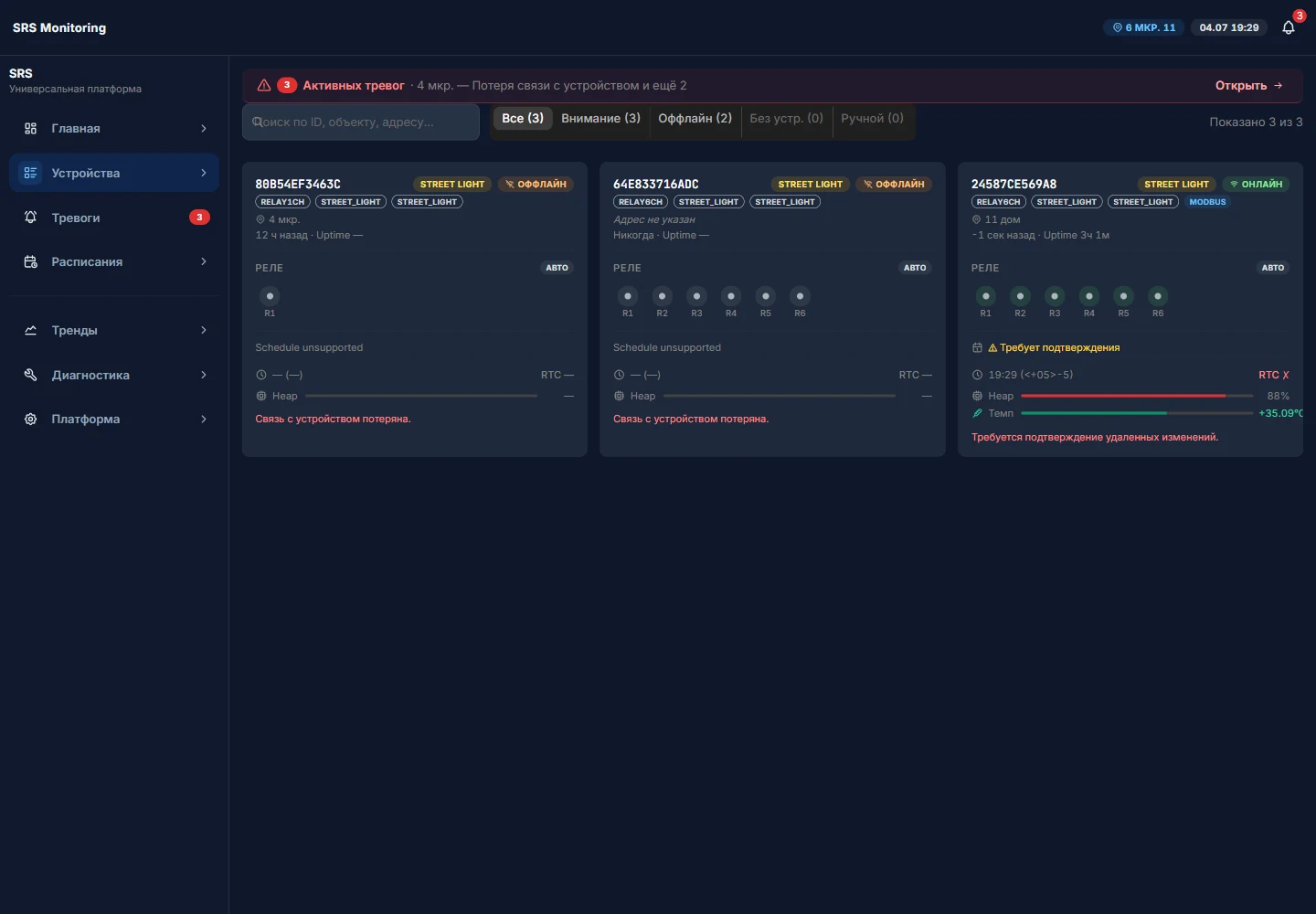Click clock icon on 64E833716ADC card
This screenshot has height=914, width=1316.
coord(619,375)
